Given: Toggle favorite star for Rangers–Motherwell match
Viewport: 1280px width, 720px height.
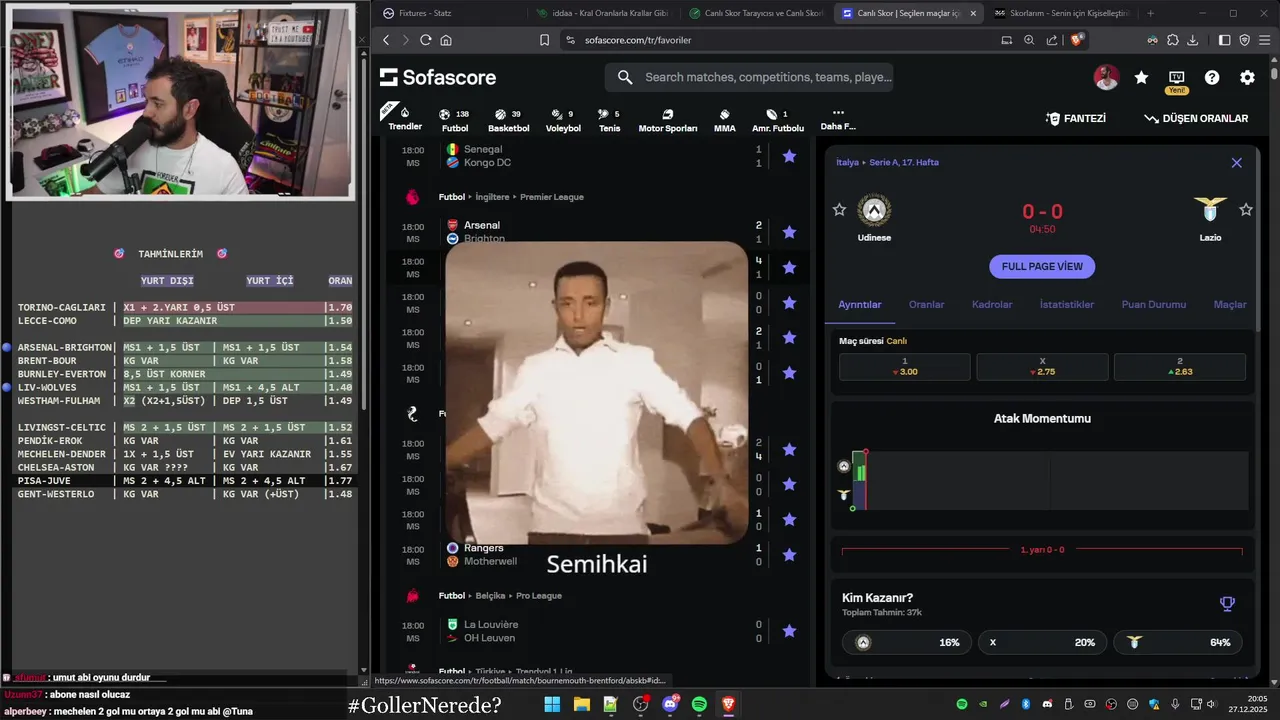Looking at the screenshot, I should pyautogui.click(x=789, y=555).
